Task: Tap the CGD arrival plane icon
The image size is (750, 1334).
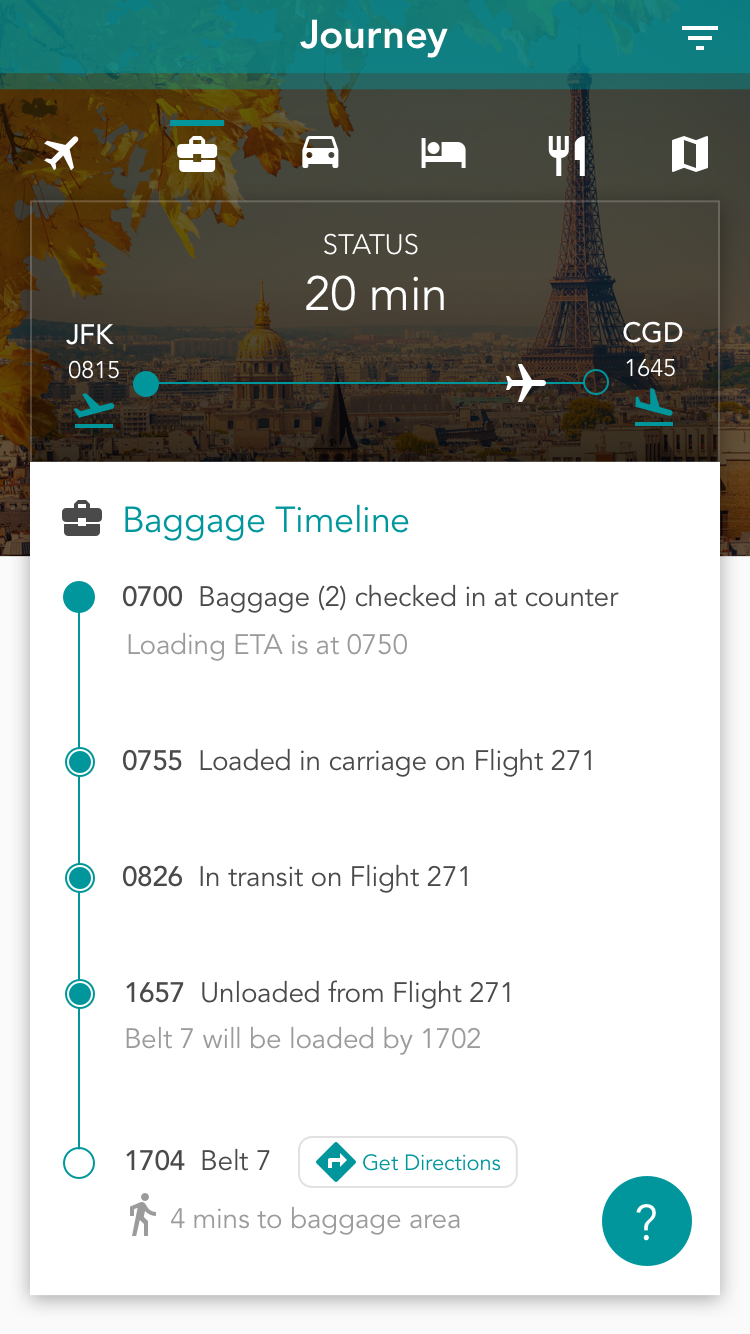Action: pyautogui.click(x=653, y=406)
